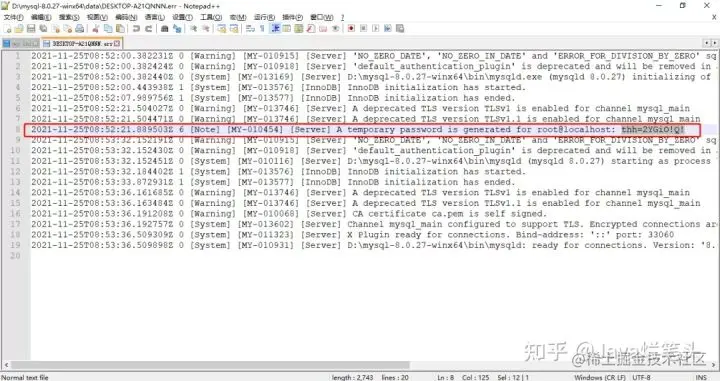Open the 视图(V) menu
The width and height of the screenshot is (720, 381).
97,17
